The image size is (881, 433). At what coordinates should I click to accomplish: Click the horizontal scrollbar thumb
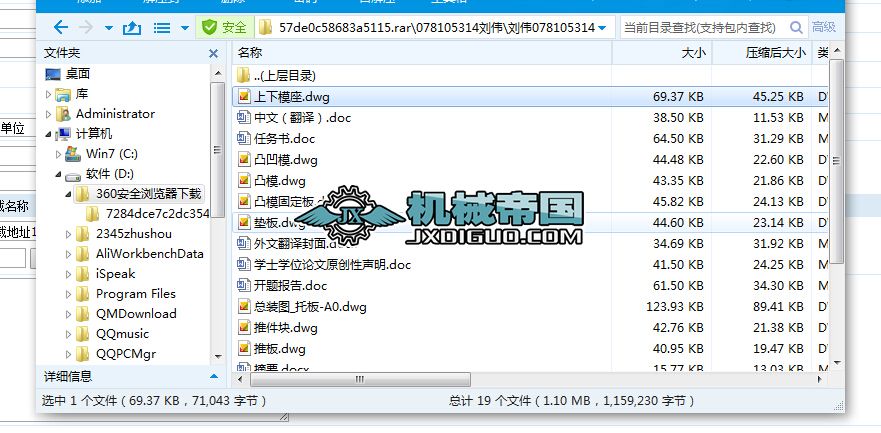[360, 380]
